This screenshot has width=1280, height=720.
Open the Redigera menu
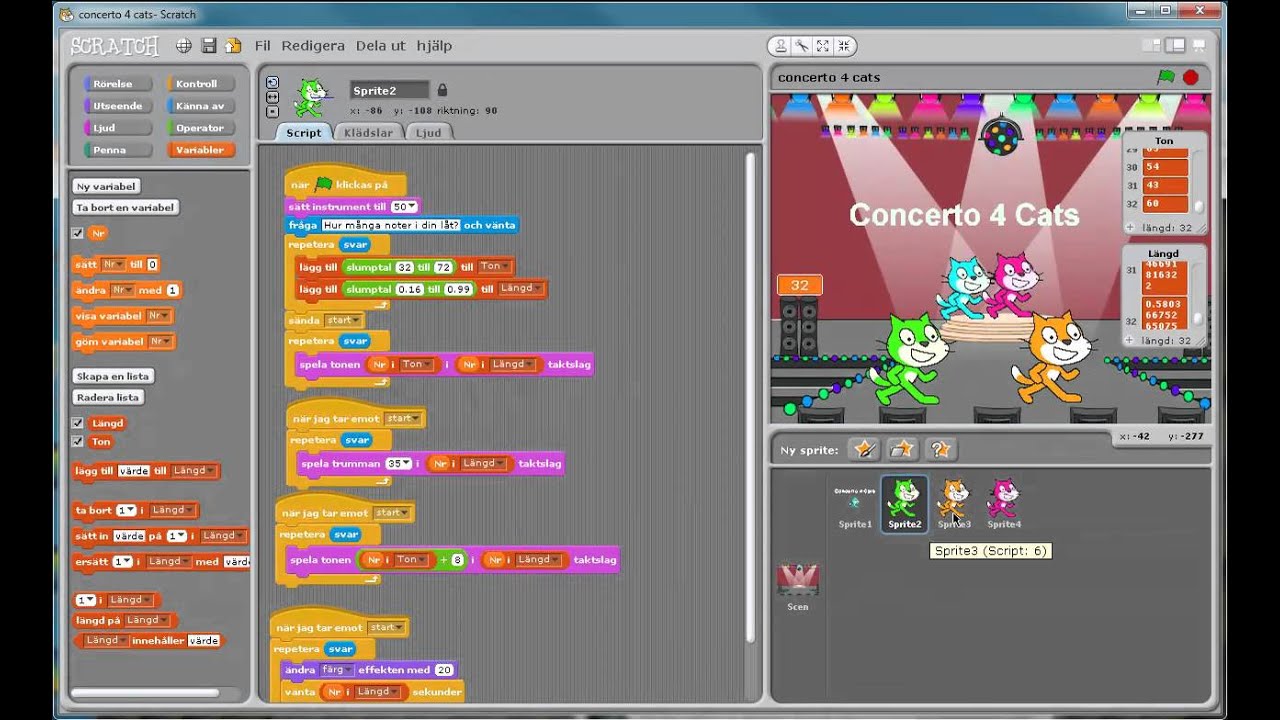[313, 46]
